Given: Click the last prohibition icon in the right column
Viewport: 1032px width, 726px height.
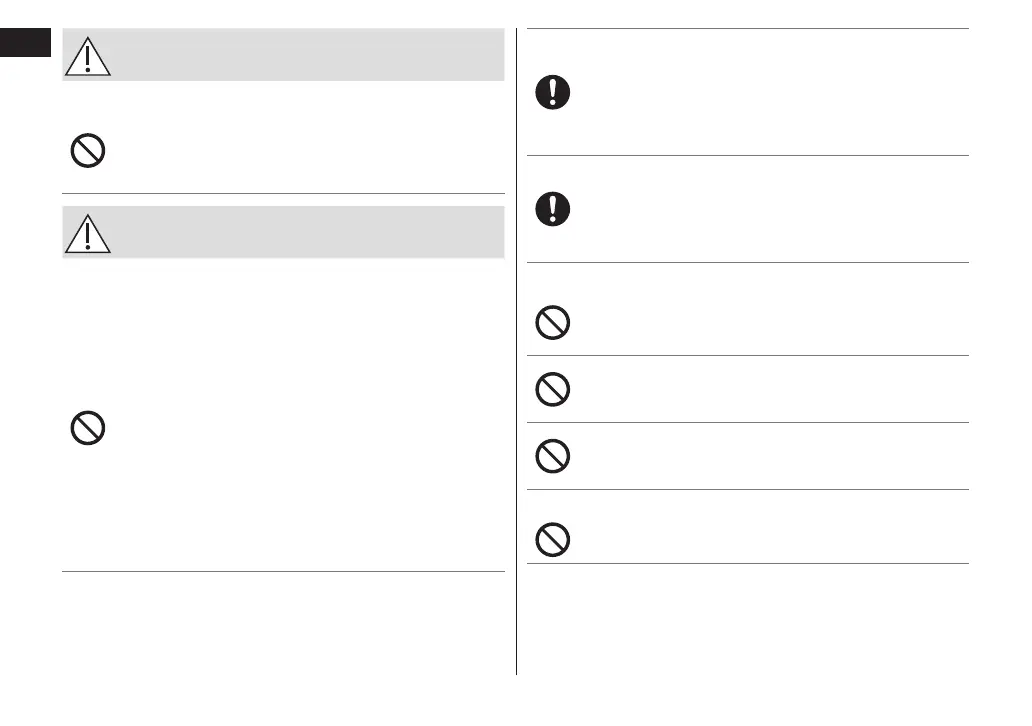Looking at the screenshot, I should pos(553,540).
